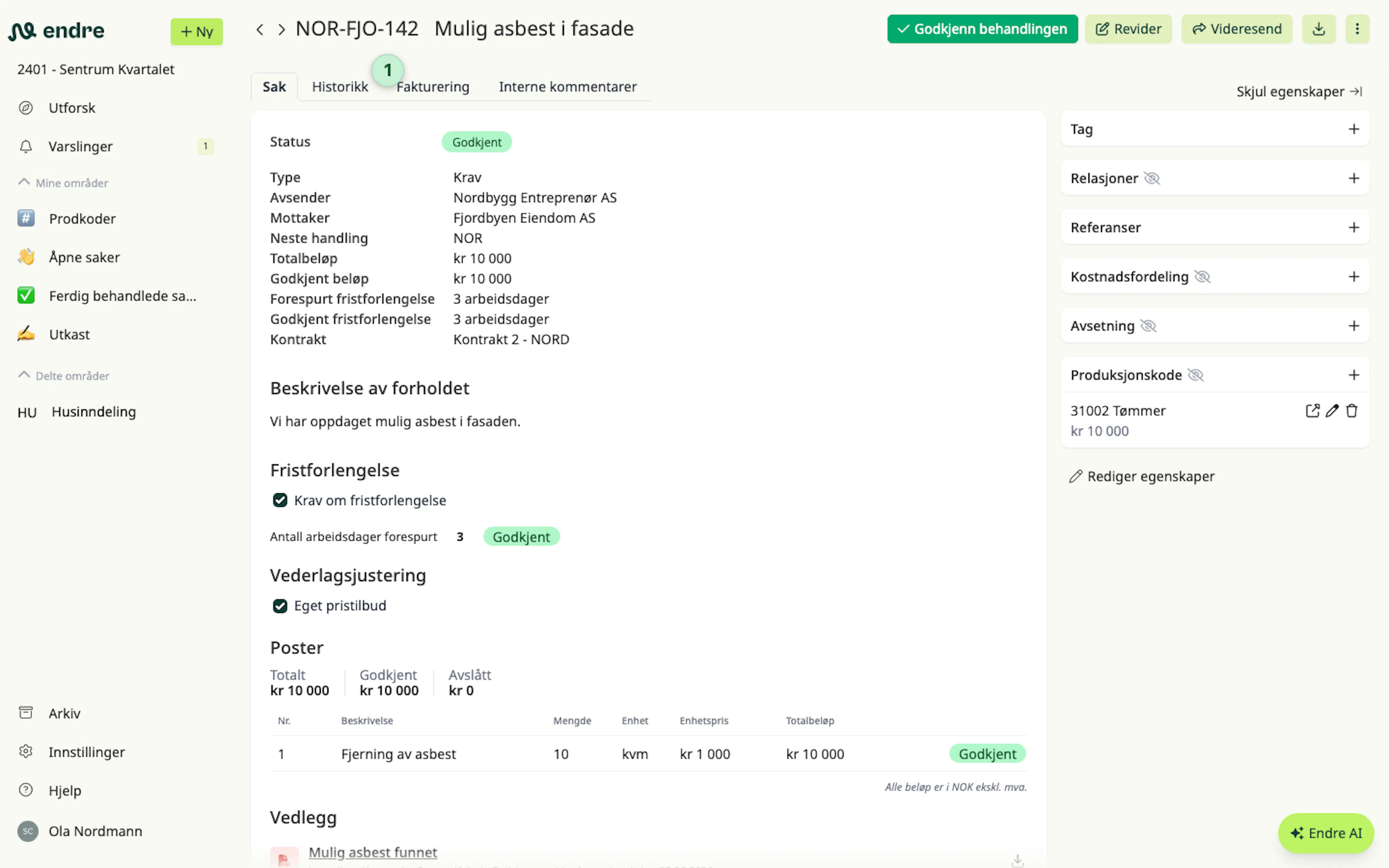The width and height of the screenshot is (1389, 868).
Task: Click Fjerning av asbest description cell
Action: click(x=398, y=754)
